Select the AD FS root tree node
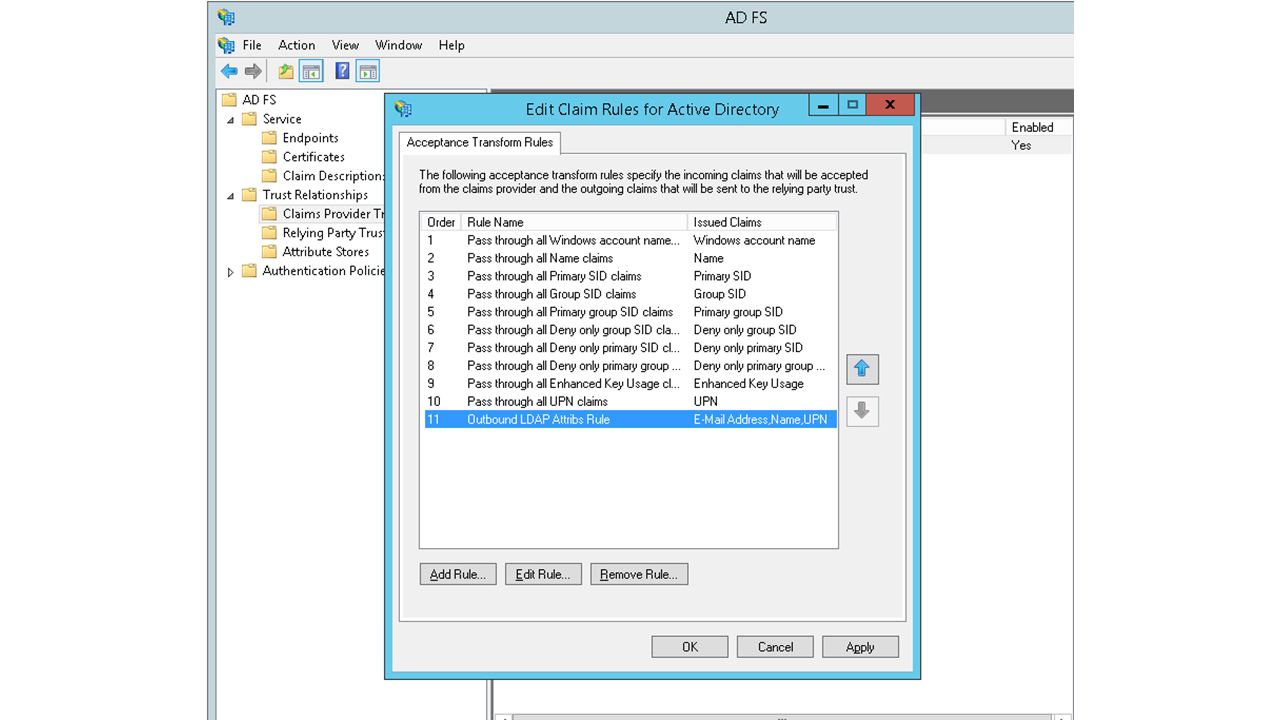This screenshot has height=720, width=1280. (259, 100)
